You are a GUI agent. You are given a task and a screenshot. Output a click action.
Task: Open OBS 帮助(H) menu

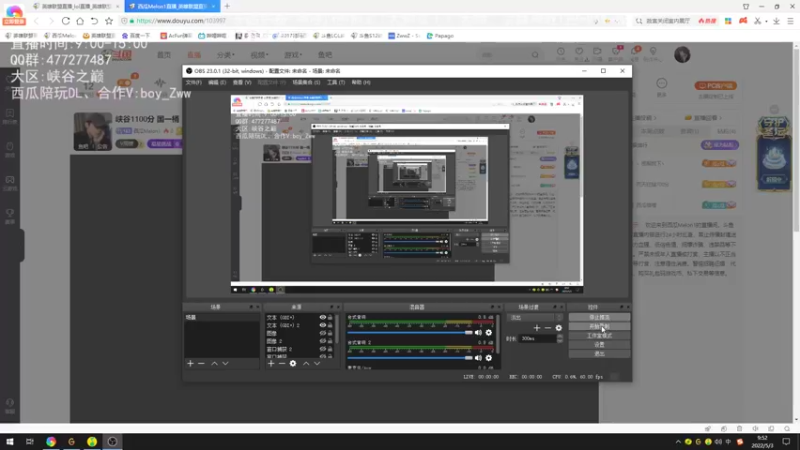click(361, 82)
